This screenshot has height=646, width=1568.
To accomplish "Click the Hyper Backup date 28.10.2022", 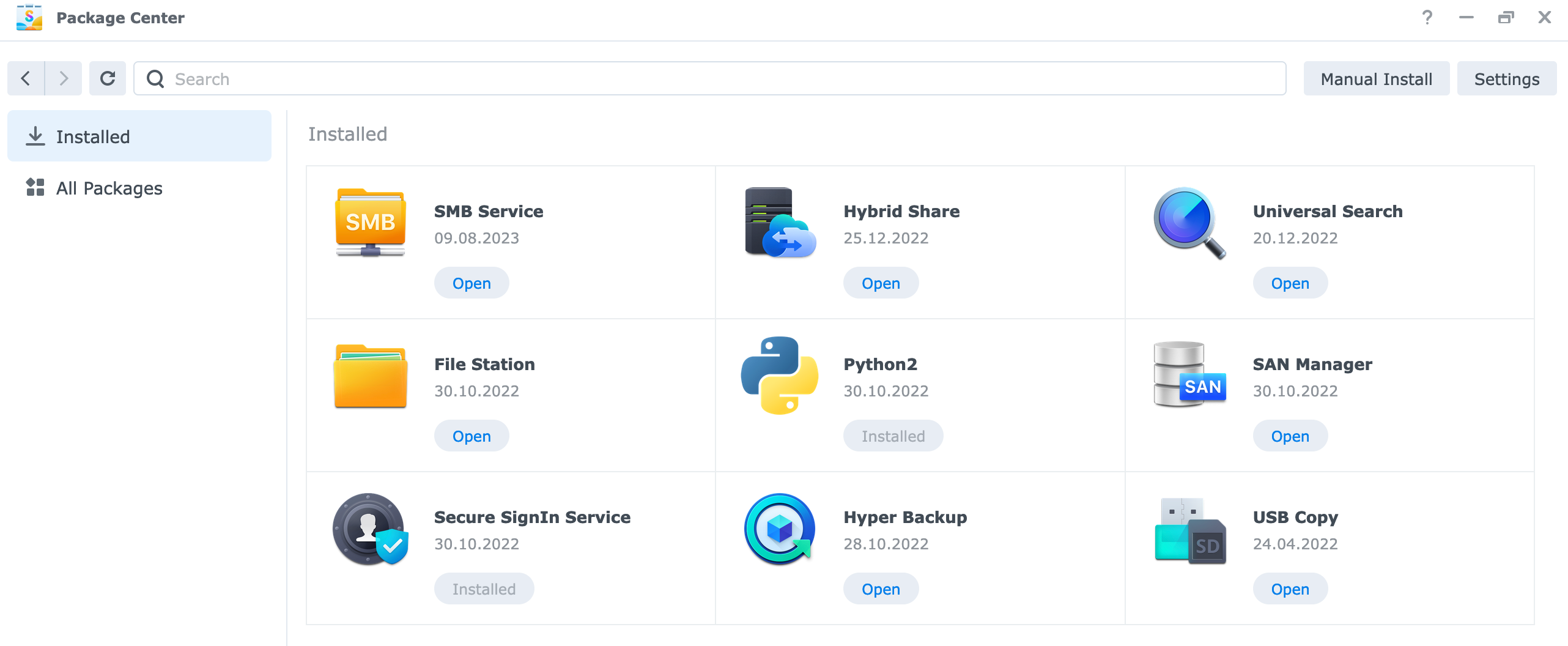I will point(886,544).
